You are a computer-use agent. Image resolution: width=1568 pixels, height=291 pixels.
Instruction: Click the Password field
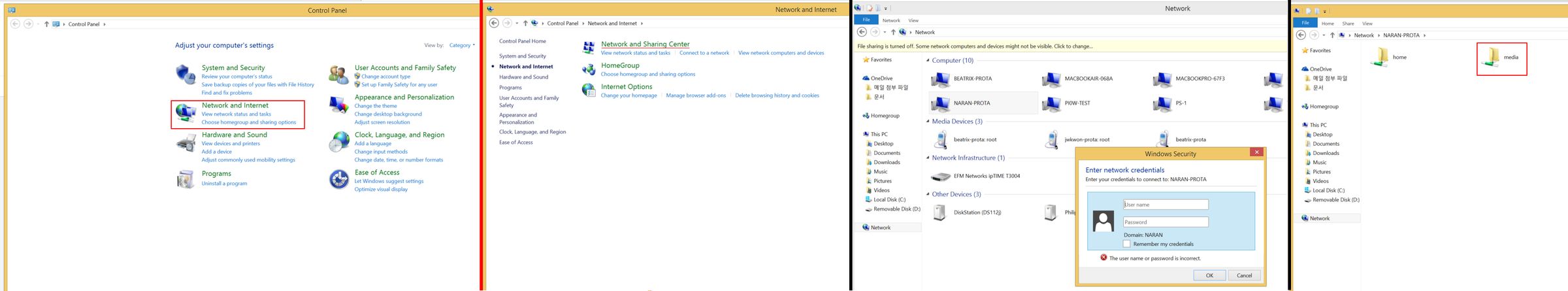1166,222
